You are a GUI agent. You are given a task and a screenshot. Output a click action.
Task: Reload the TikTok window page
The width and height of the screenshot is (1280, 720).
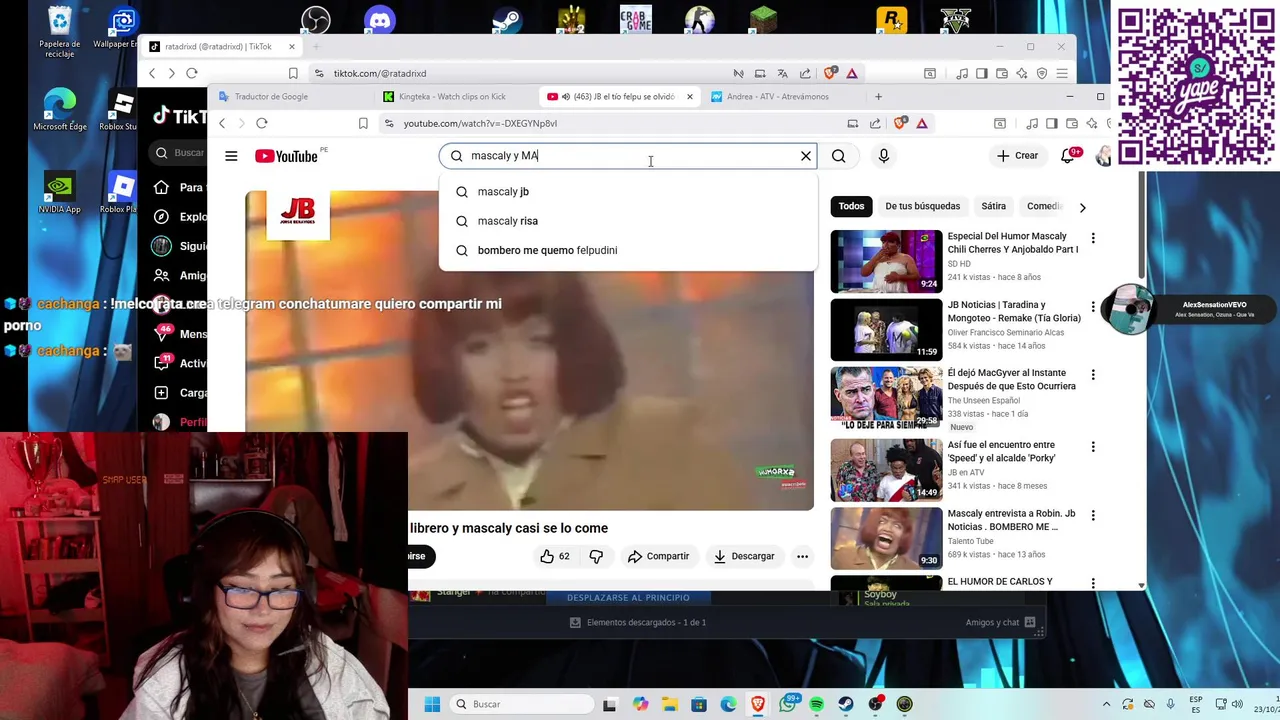pos(192,73)
